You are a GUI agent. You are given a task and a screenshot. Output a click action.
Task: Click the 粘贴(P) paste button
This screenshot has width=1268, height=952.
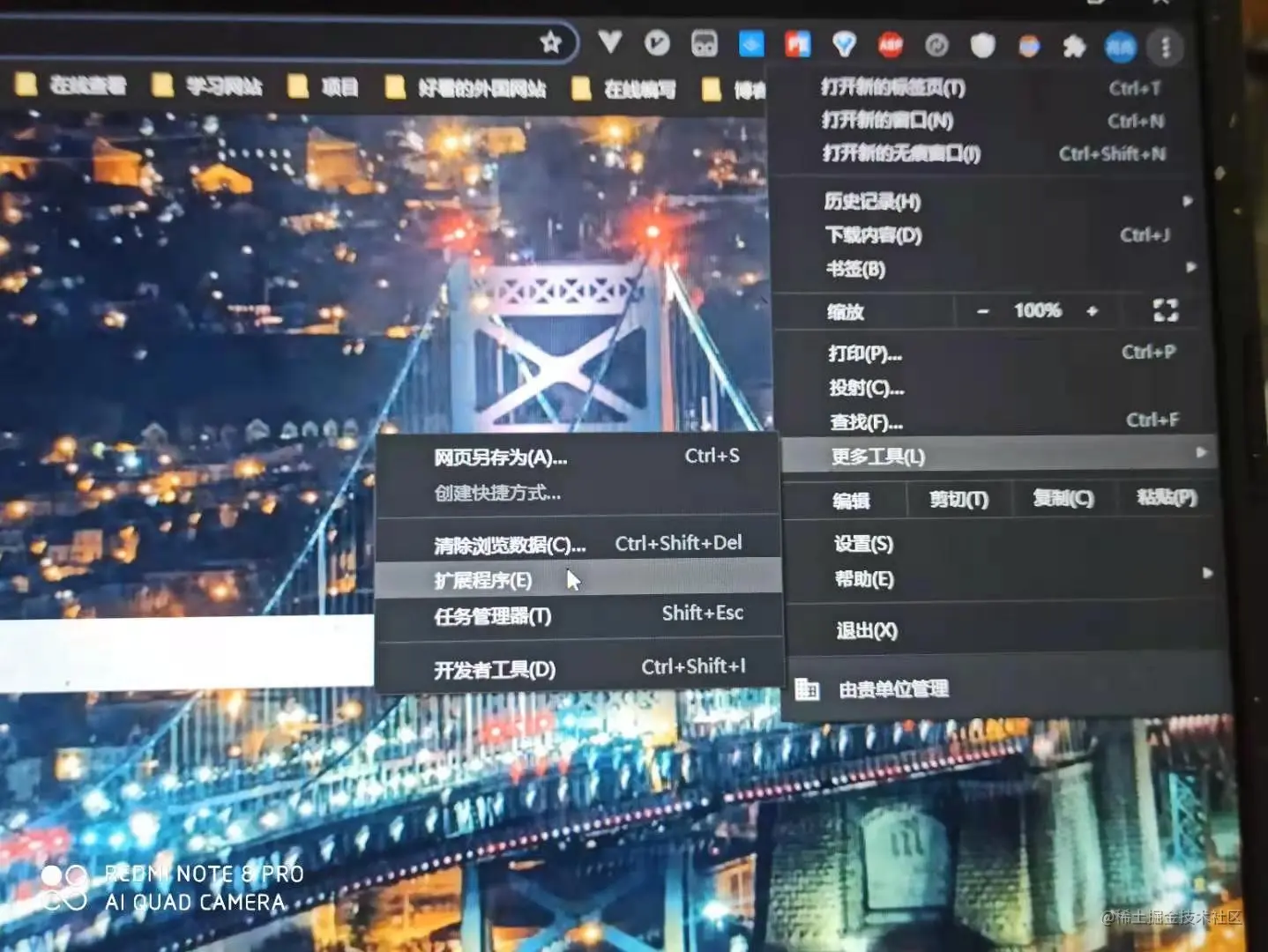pyautogui.click(x=1167, y=497)
